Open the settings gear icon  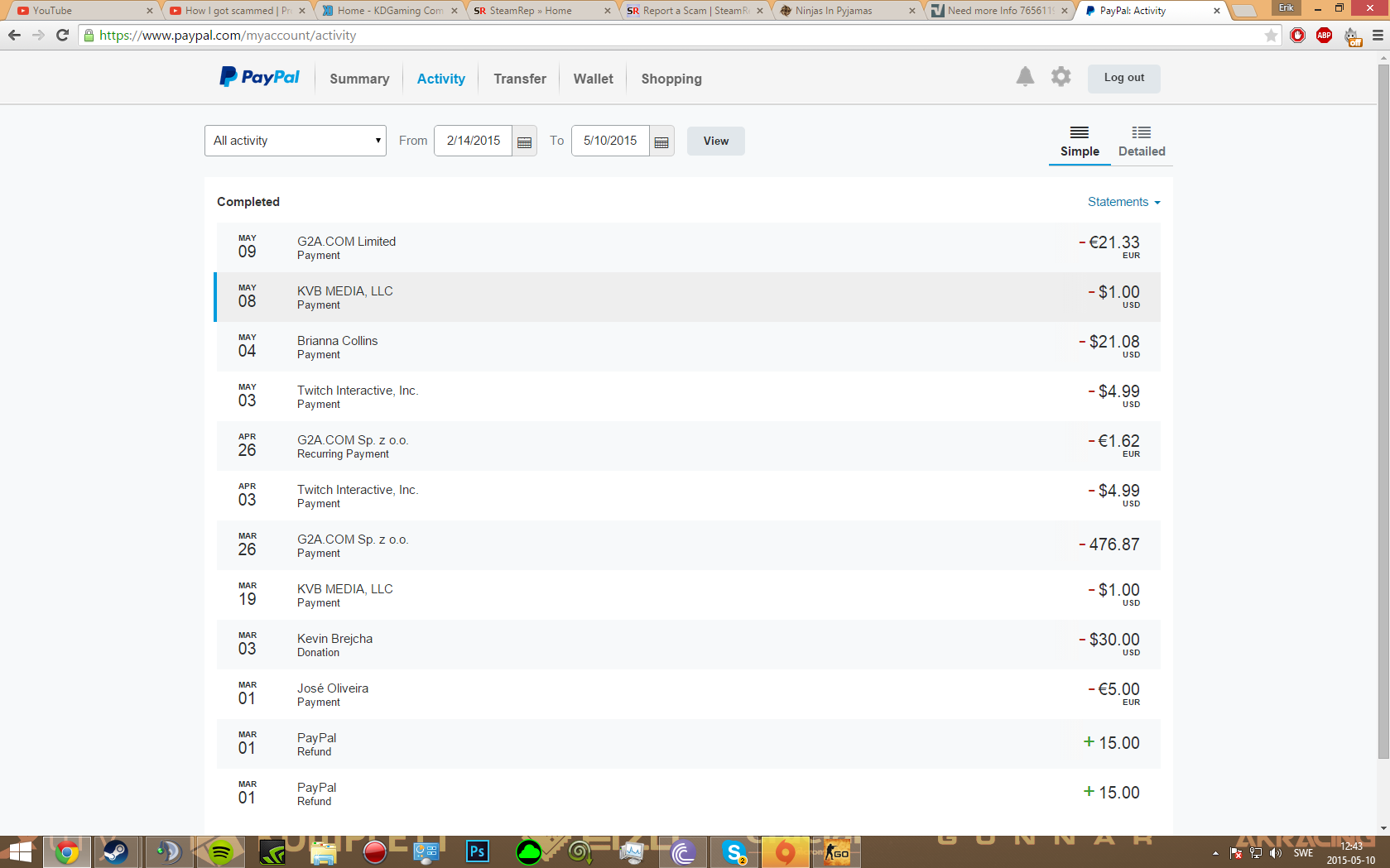tap(1061, 77)
